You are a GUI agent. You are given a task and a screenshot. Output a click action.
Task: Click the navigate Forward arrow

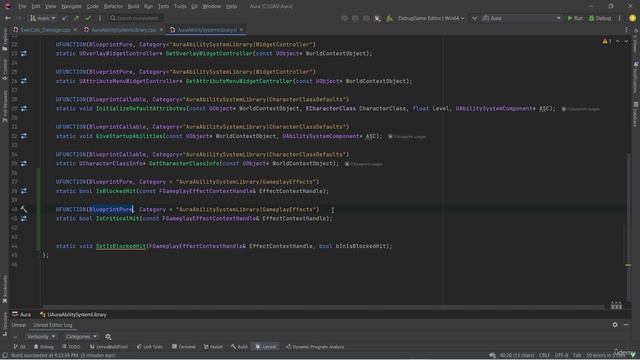coord(19,18)
